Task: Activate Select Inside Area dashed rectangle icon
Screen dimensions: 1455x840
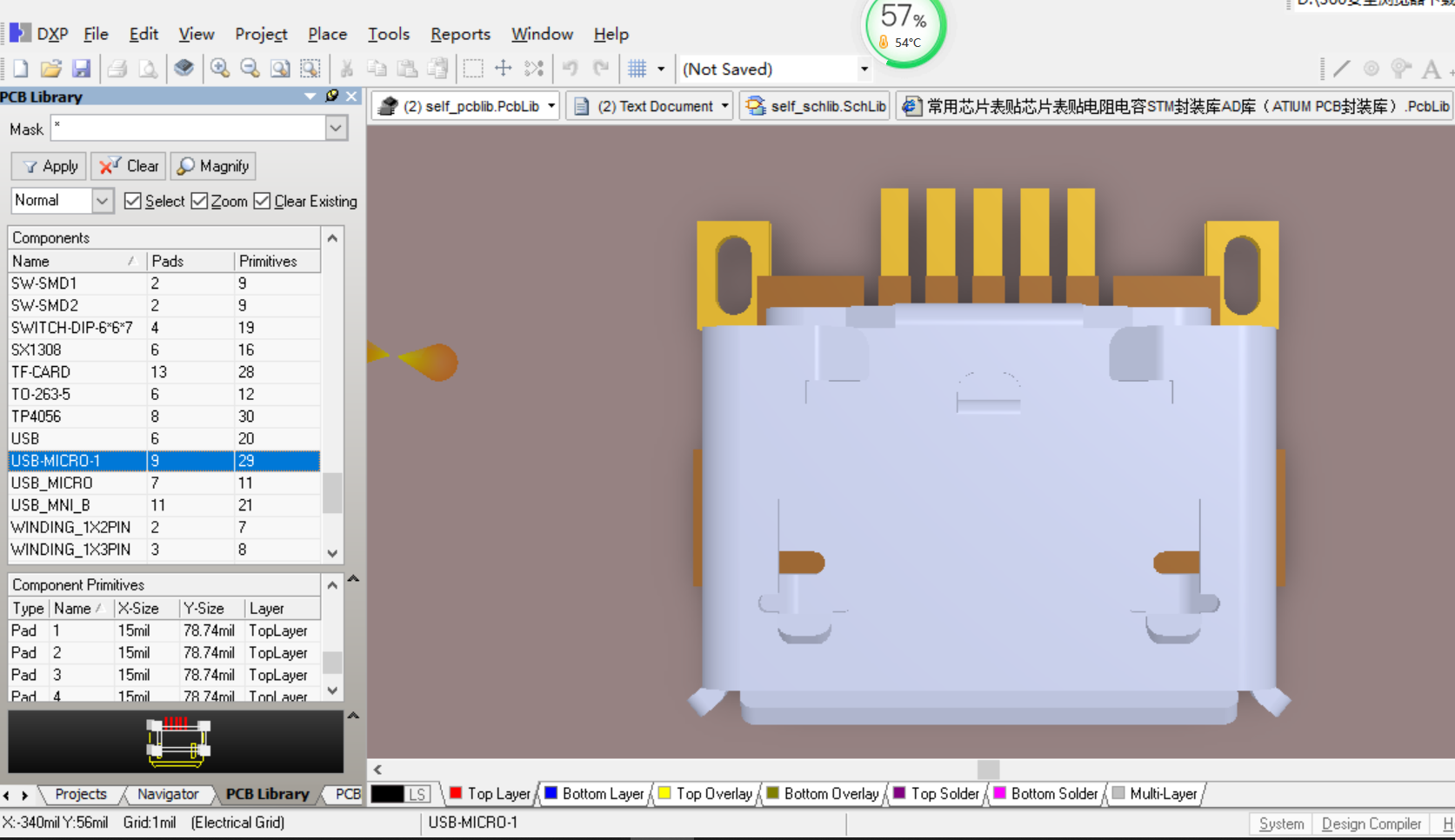Action: [x=473, y=68]
